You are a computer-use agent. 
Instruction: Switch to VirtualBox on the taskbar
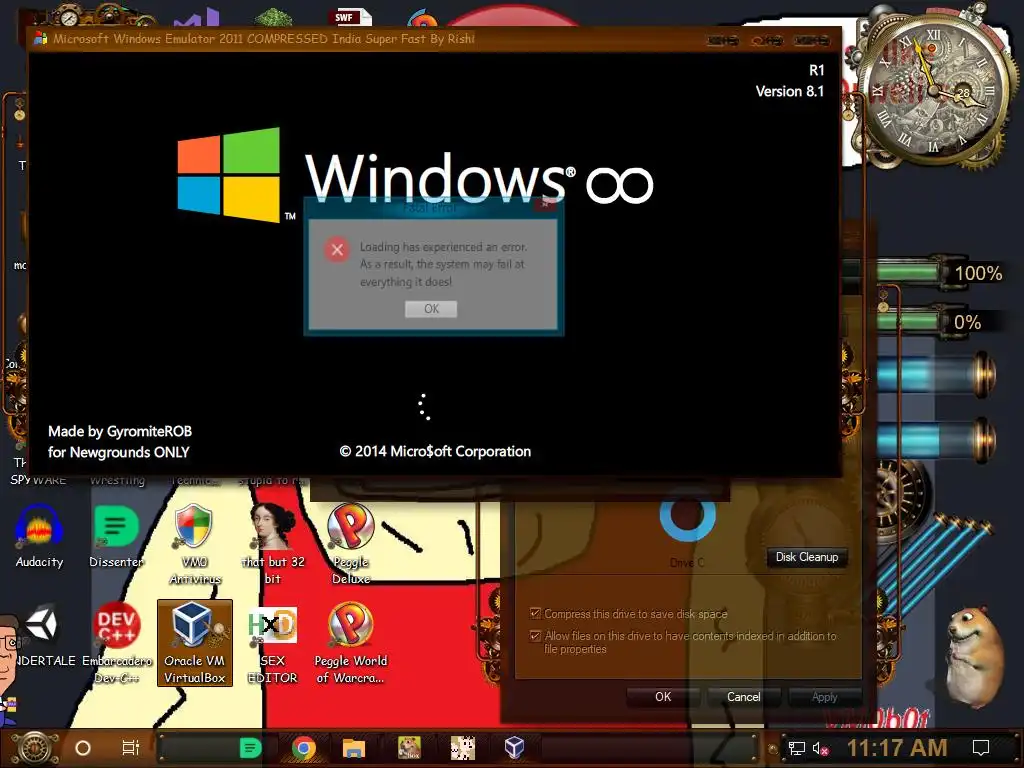click(515, 748)
